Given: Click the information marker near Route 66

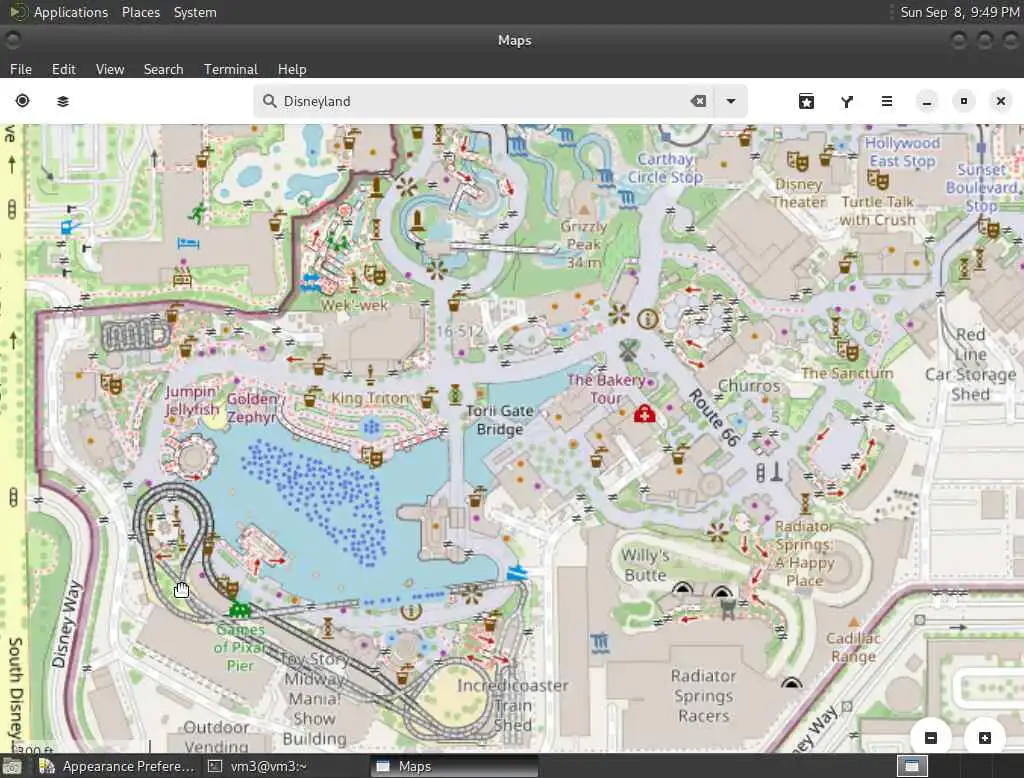Looking at the screenshot, I should (x=647, y=319).
